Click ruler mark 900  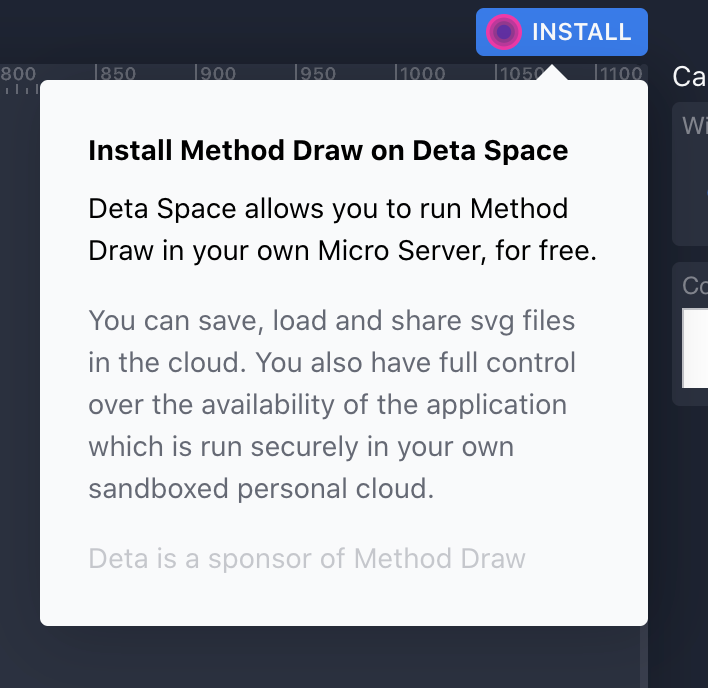click(217, 73)
